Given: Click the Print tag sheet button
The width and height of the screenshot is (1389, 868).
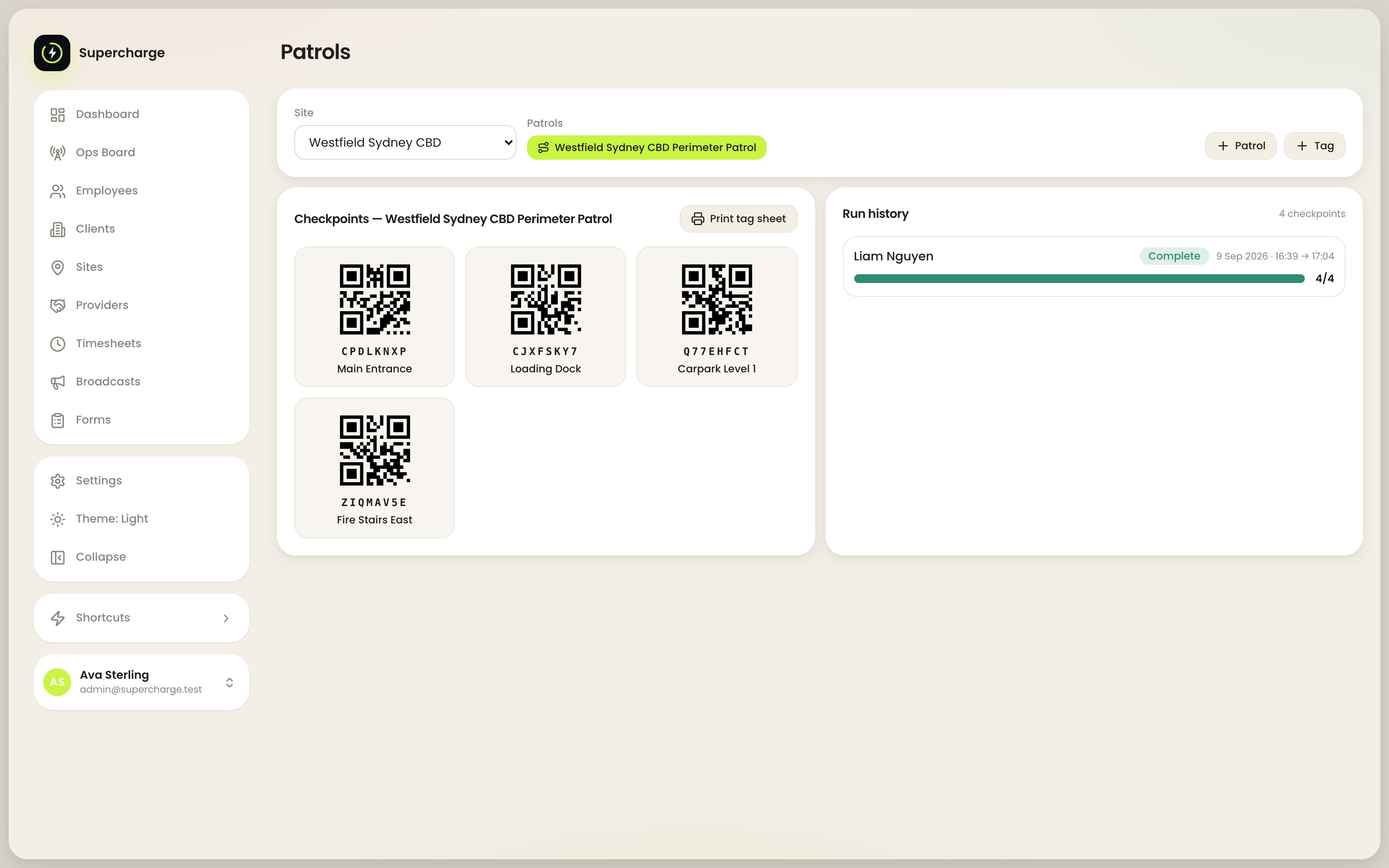Looking at the screenshot, I should [738, 219].
